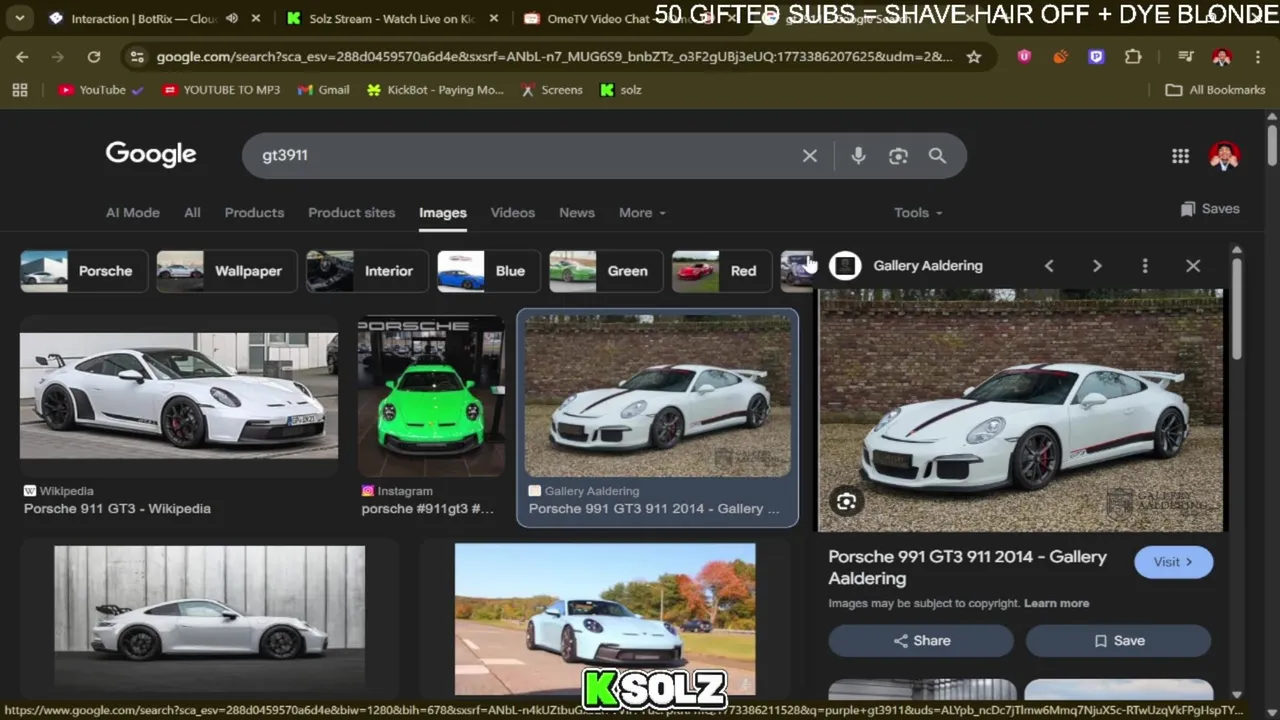The image size is (1280, 720).
Task: Open the Screens bookmark
Action: 551,90
